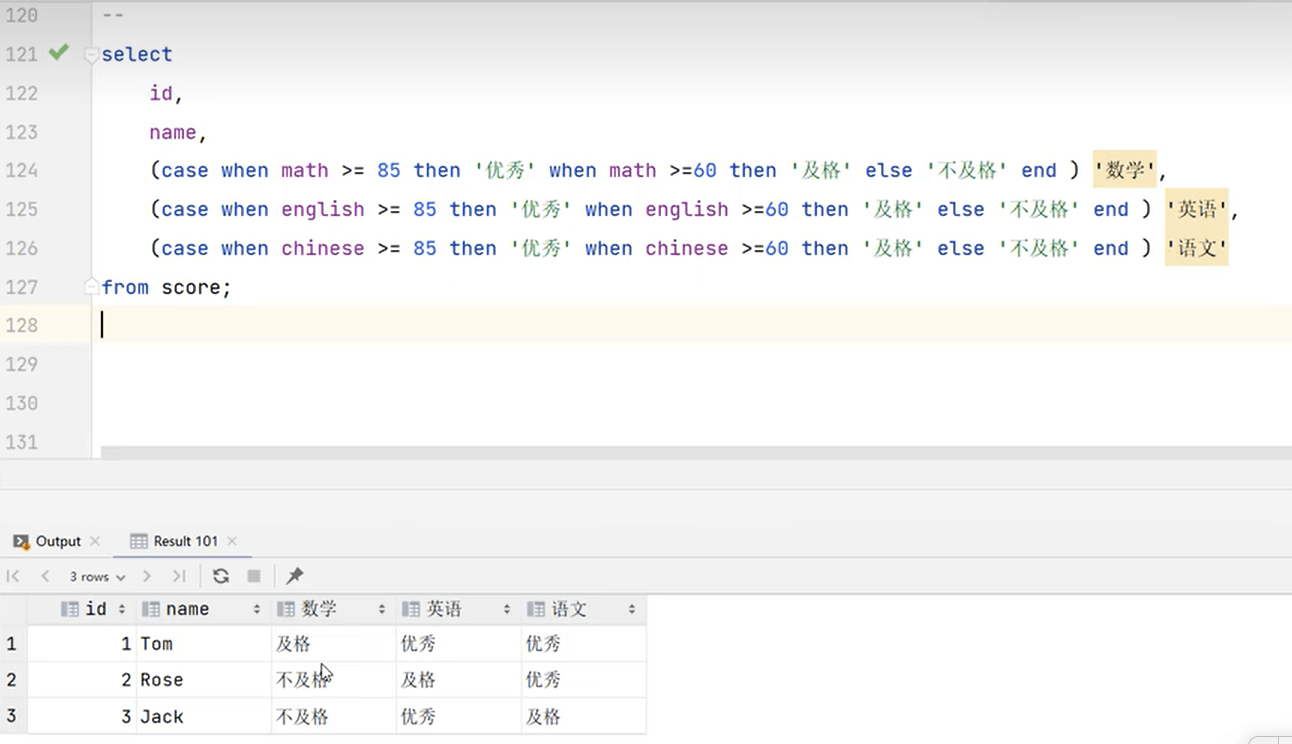1292x744 pixels.
Task: Toggle sort order on id column
Action: (x=122, y=609)
